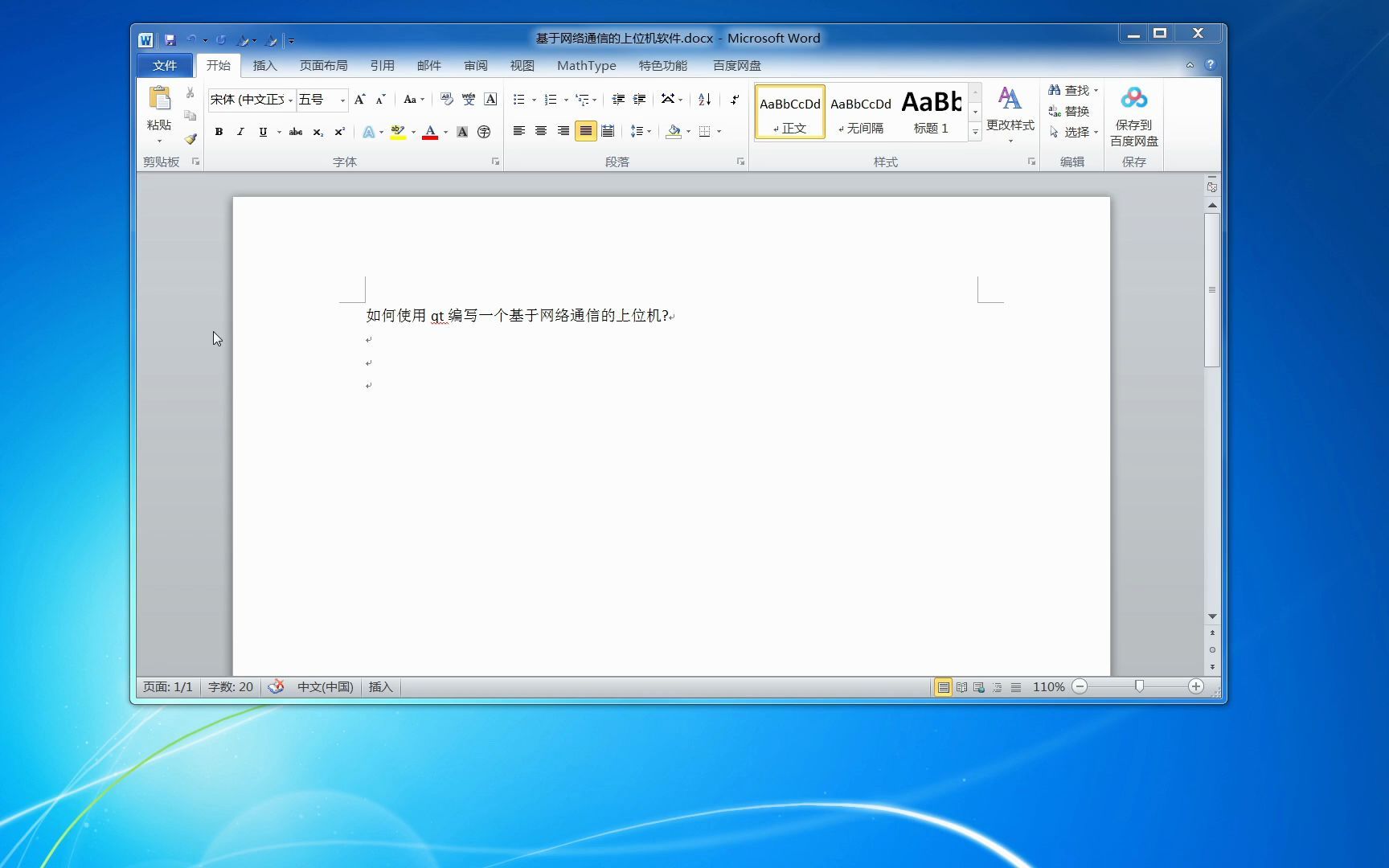
Task: Switch to the MathType tab
Action: [x=587, y=66]
